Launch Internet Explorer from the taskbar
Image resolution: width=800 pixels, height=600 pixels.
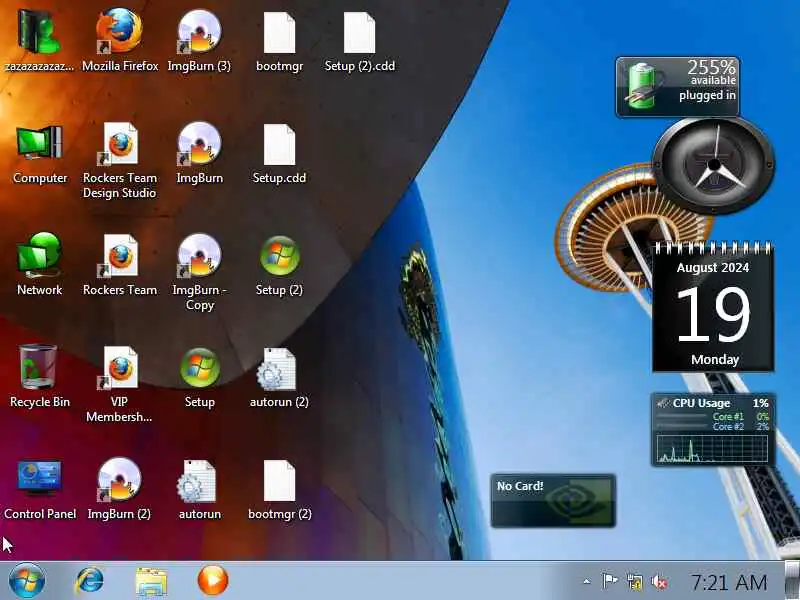coord(89,581)
